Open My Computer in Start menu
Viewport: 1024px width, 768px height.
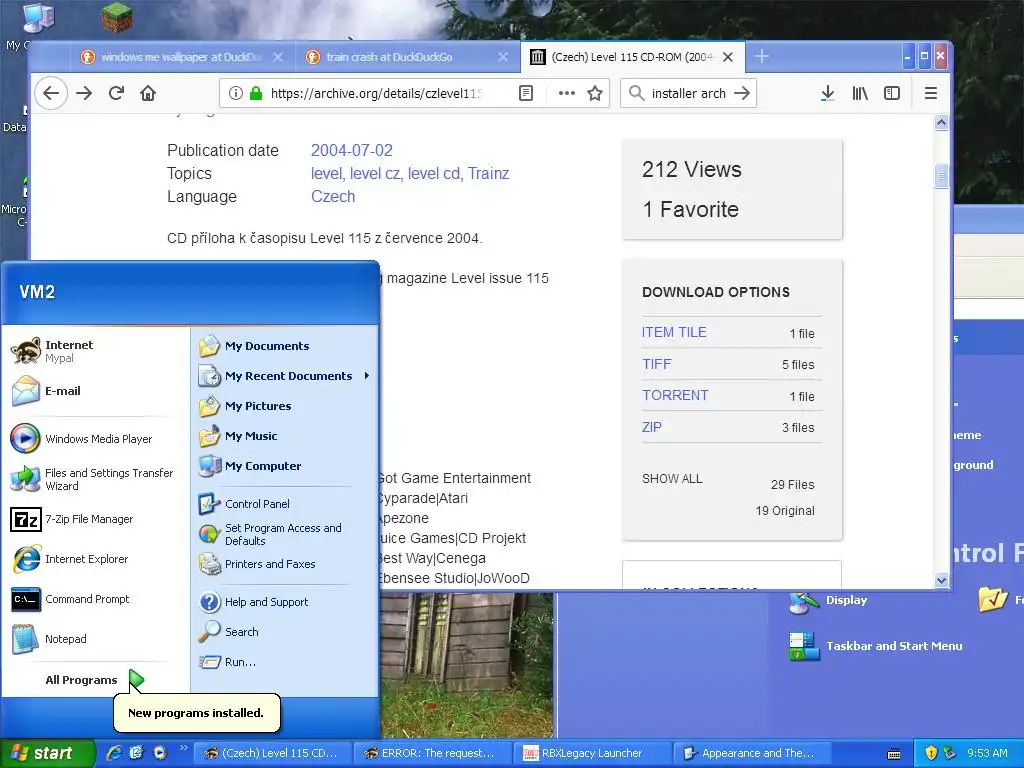[285, 466]
